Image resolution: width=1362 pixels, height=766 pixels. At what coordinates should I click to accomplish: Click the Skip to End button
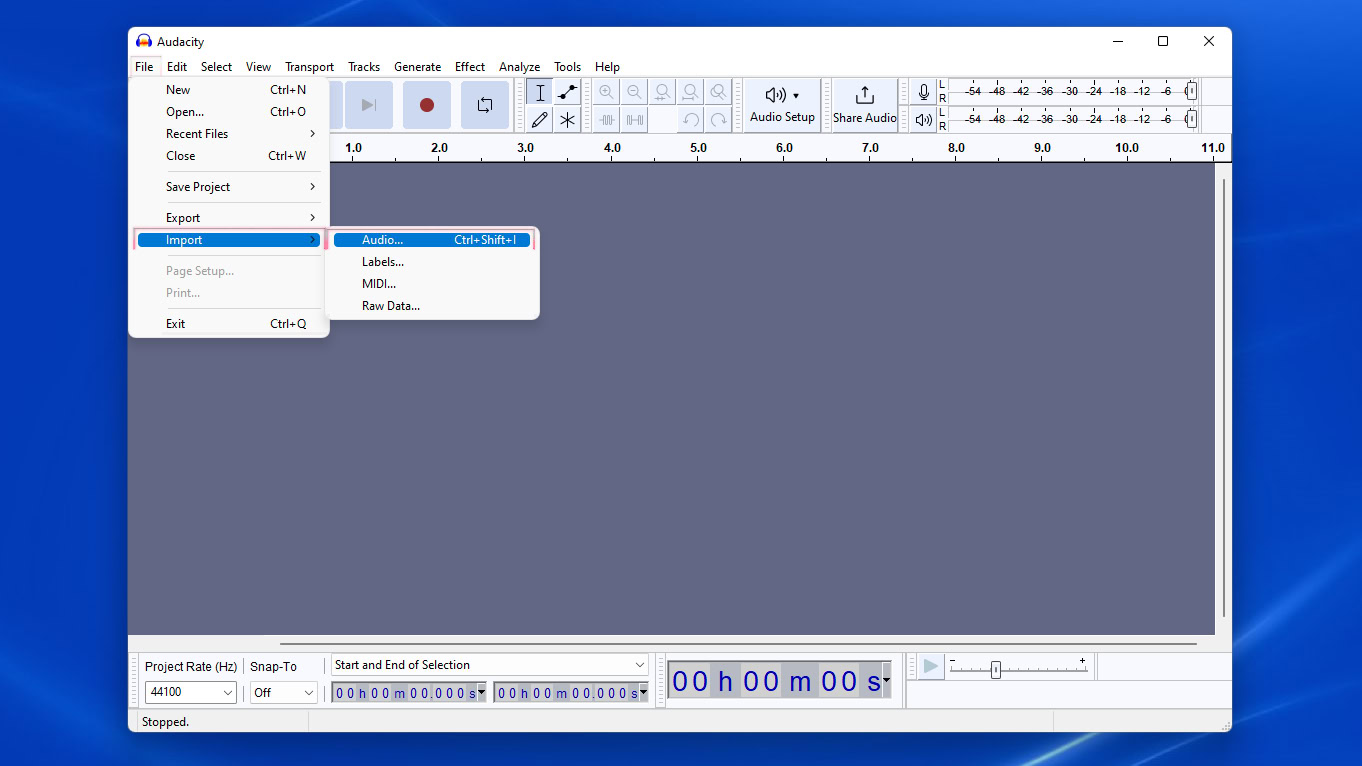369,105
